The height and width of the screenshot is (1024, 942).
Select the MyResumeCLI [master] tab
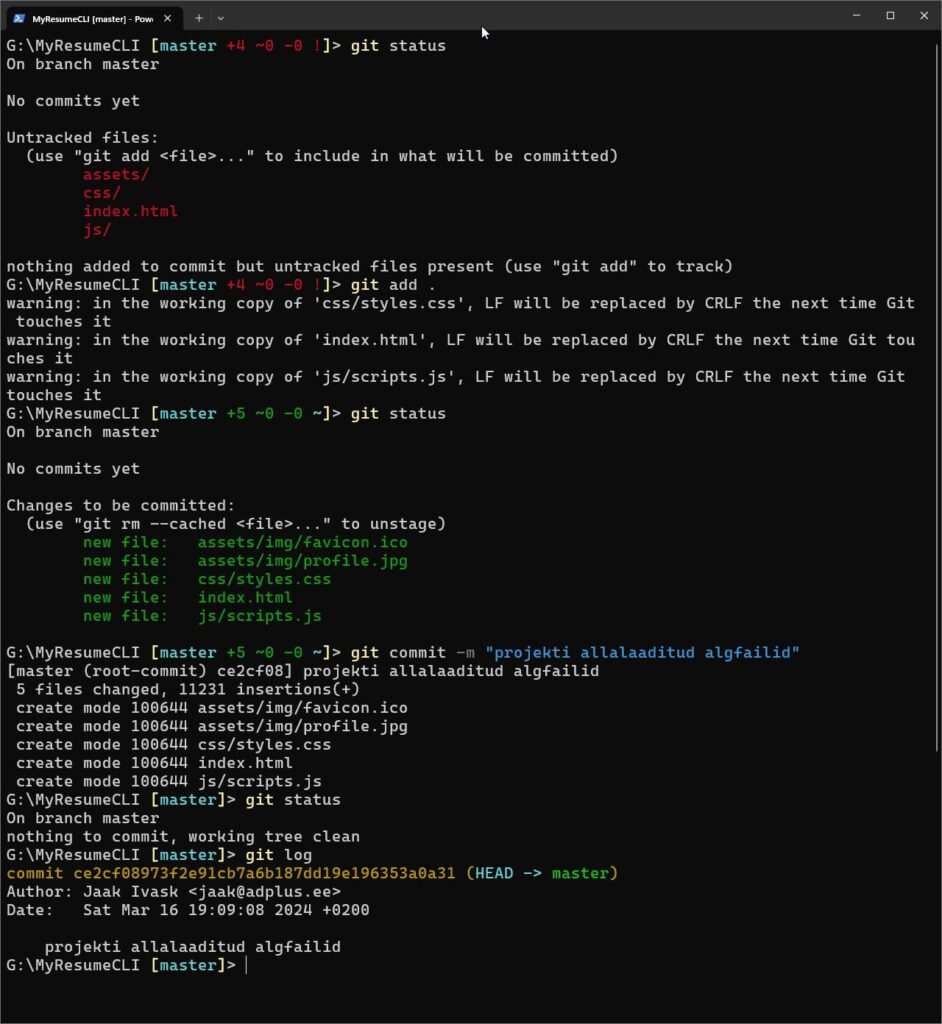(x=90, y=18)
